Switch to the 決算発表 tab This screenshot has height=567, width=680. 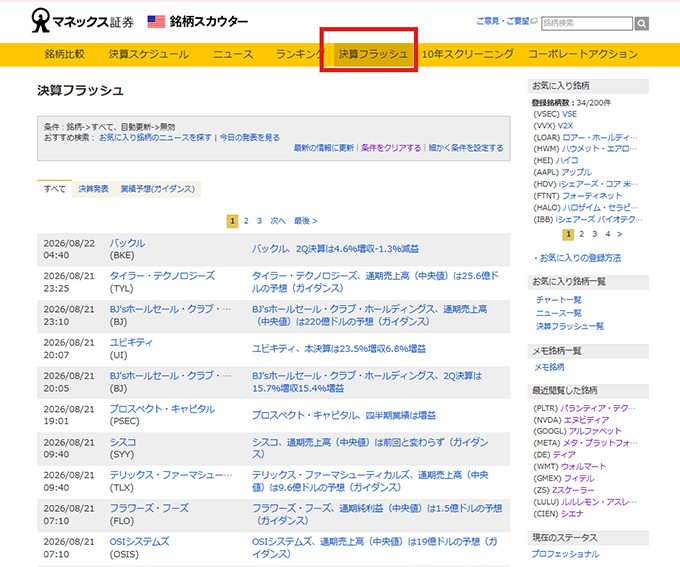93,189
